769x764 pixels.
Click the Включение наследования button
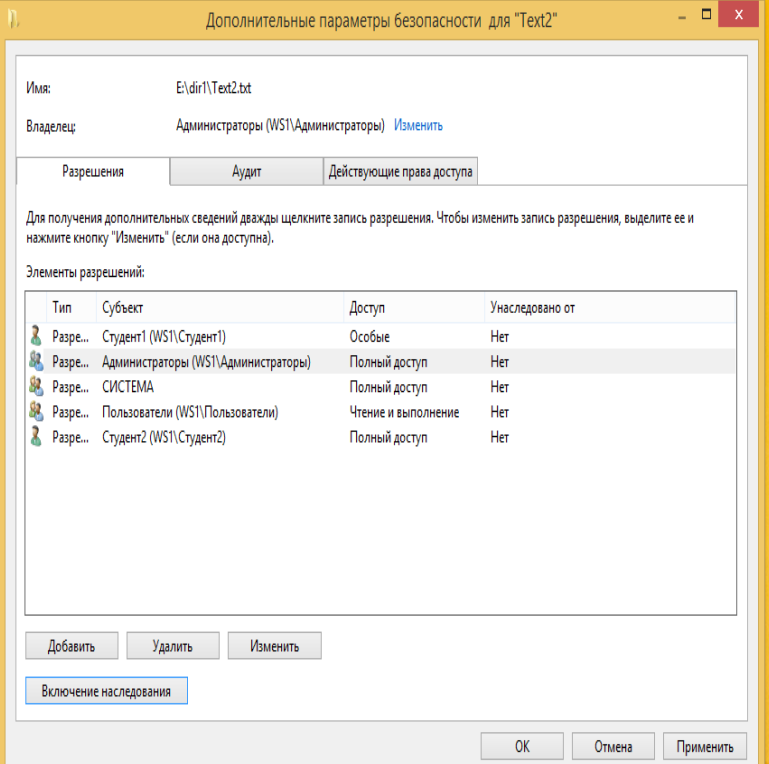(106, 692)
